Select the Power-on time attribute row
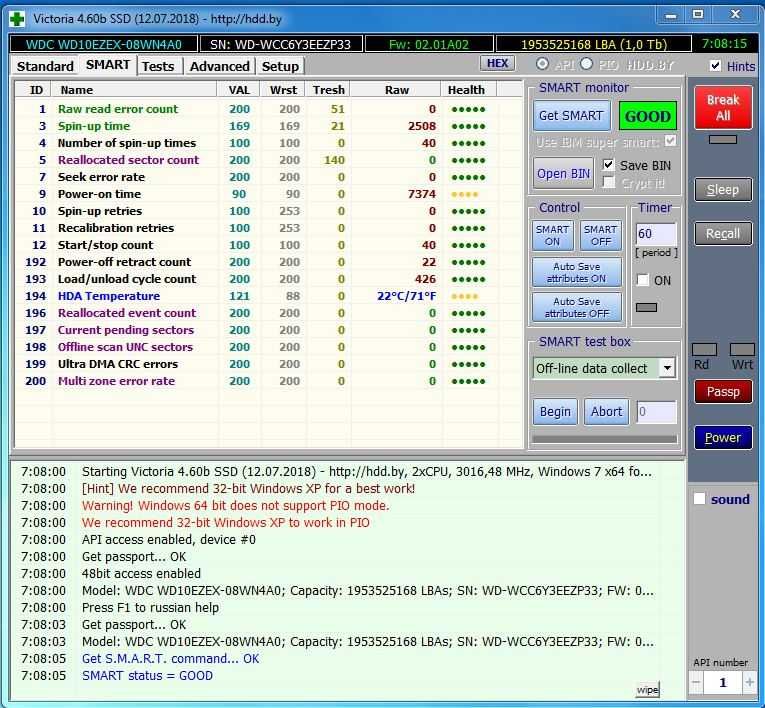This screenshot has height=708, width=765. [268, 194]
